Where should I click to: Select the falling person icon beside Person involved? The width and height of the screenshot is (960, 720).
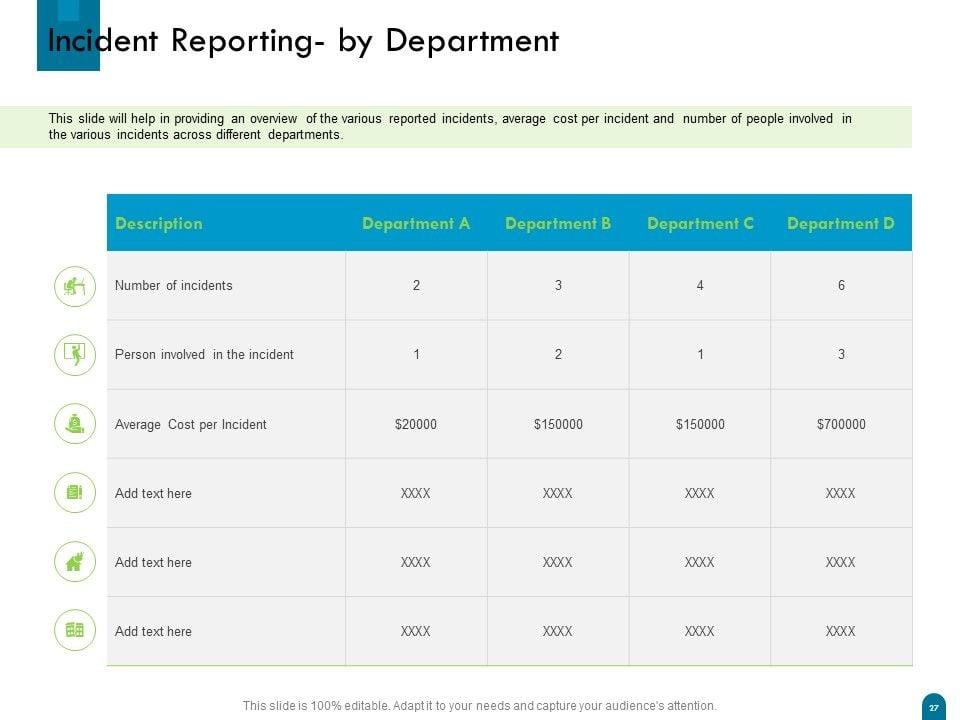tap(75, 355)
